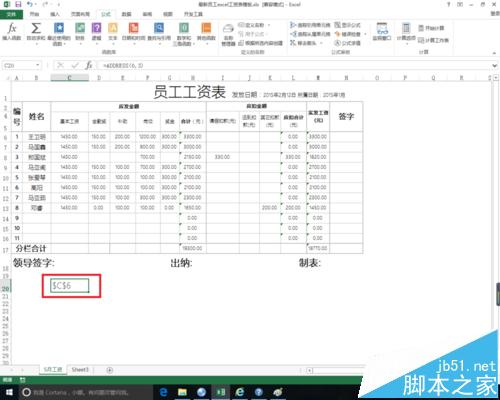Switch to the Data ribbon tab
This screenshot has height=400, width=500.
[126, 14]
